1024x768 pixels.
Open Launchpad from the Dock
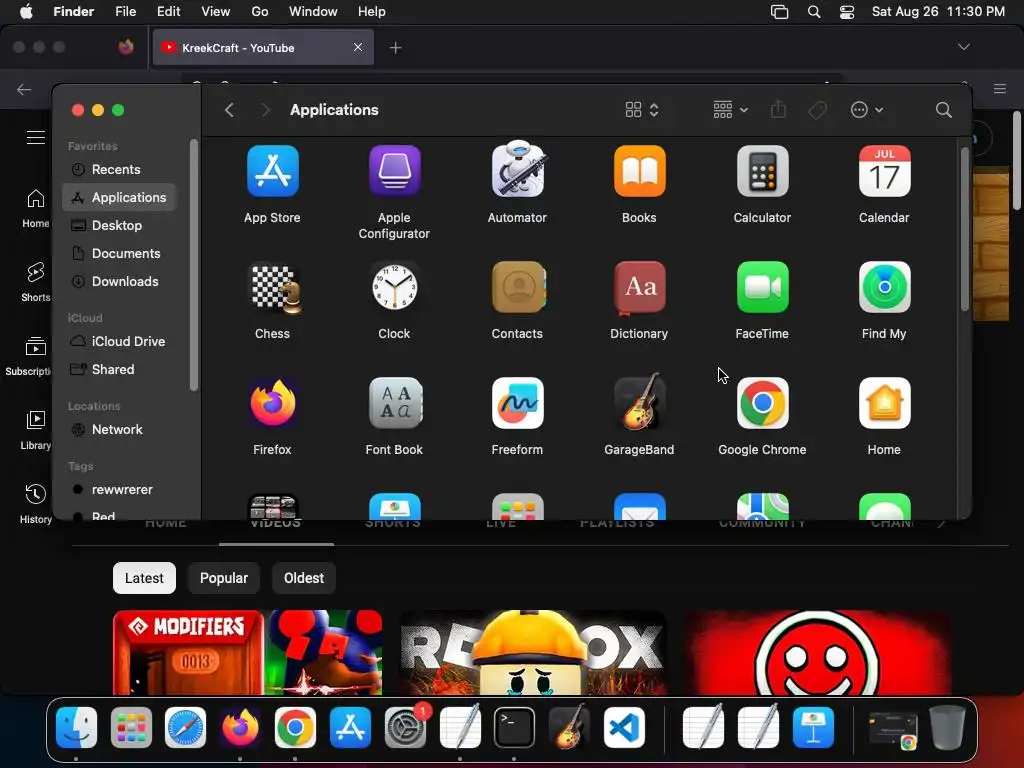(x=131, y=728)
